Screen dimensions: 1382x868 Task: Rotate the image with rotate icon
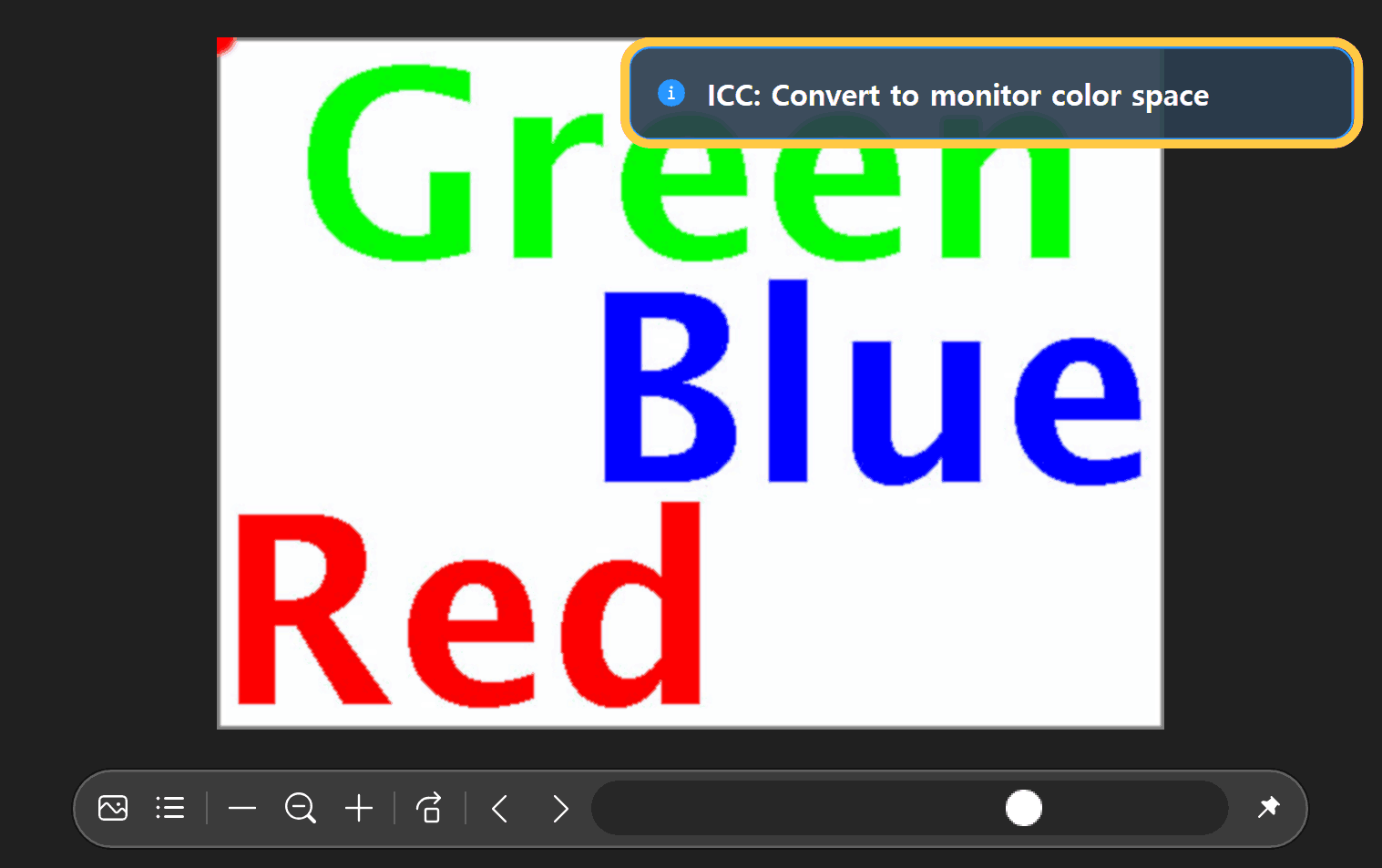tap(429, 808)
